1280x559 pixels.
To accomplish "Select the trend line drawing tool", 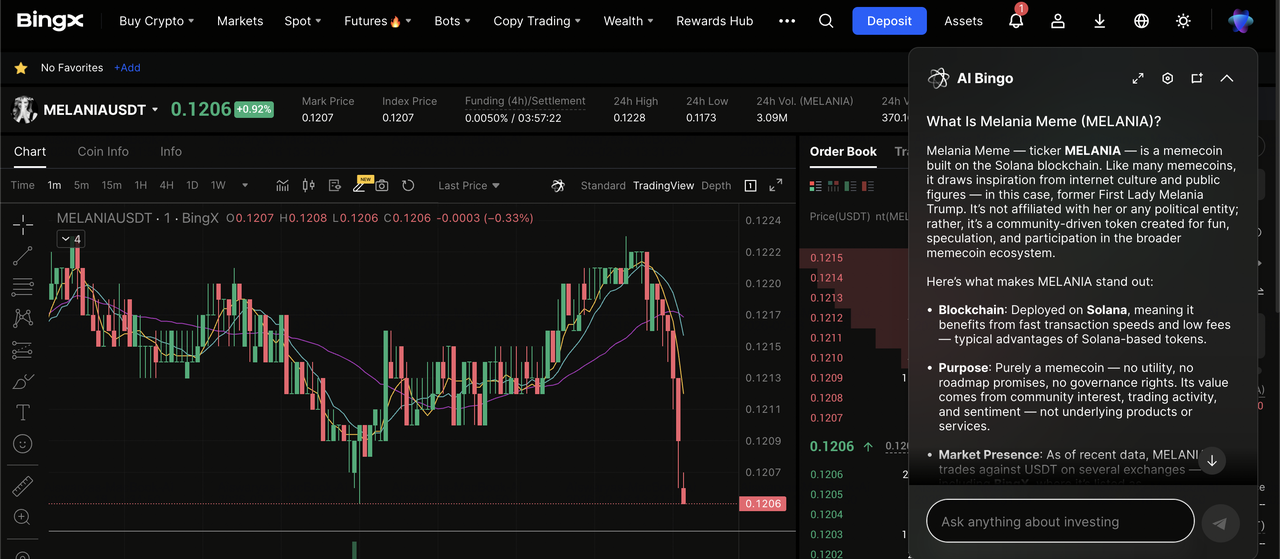I will [x=22, y=257].
